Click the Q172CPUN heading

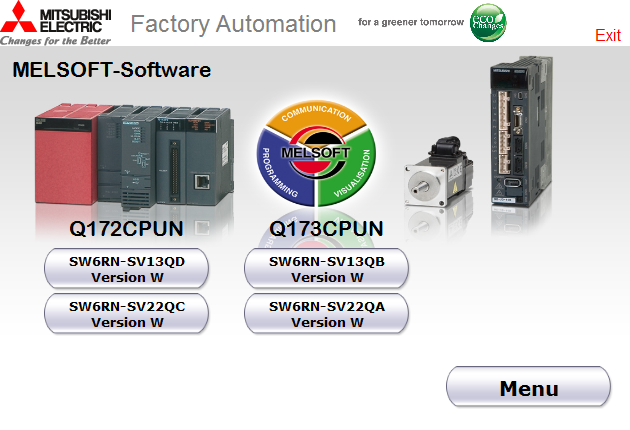coord(126,229)
